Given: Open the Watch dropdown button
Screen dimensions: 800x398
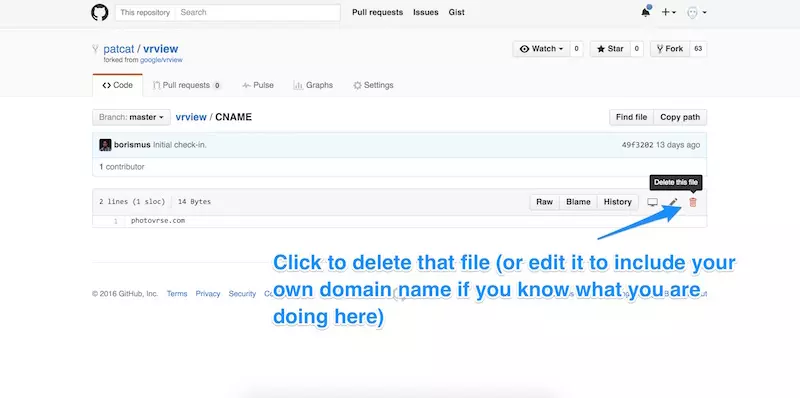Looking at the screenshot, I should (541, 49).
